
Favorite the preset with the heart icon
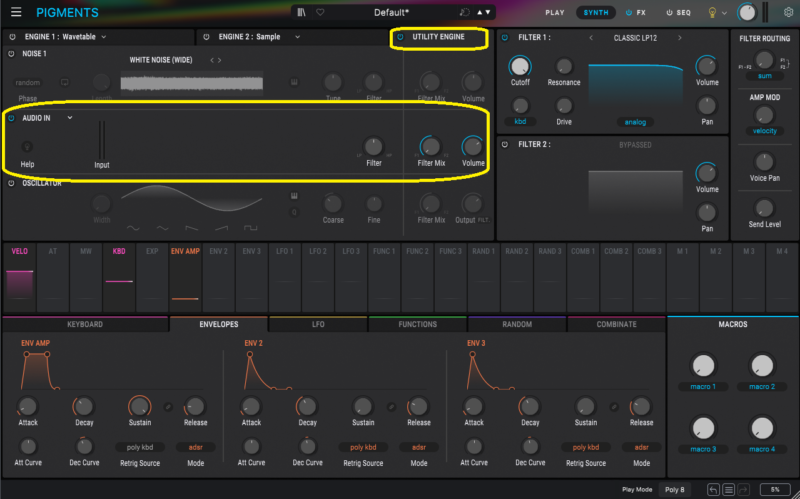pyautogui.click(x=320, y=12)
